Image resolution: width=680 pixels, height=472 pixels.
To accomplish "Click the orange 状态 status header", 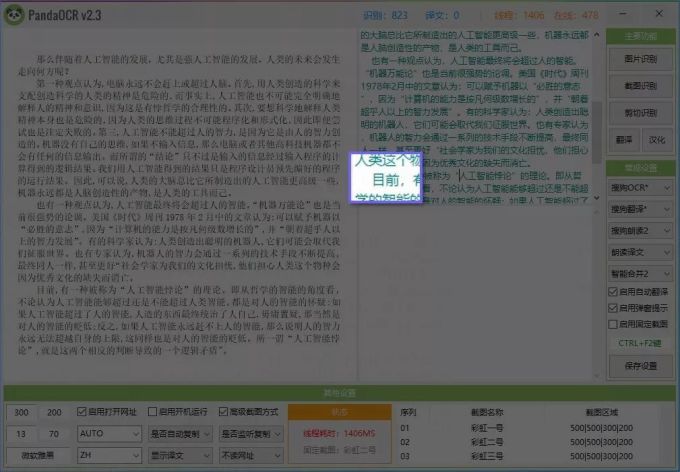I will coord(340,412).
